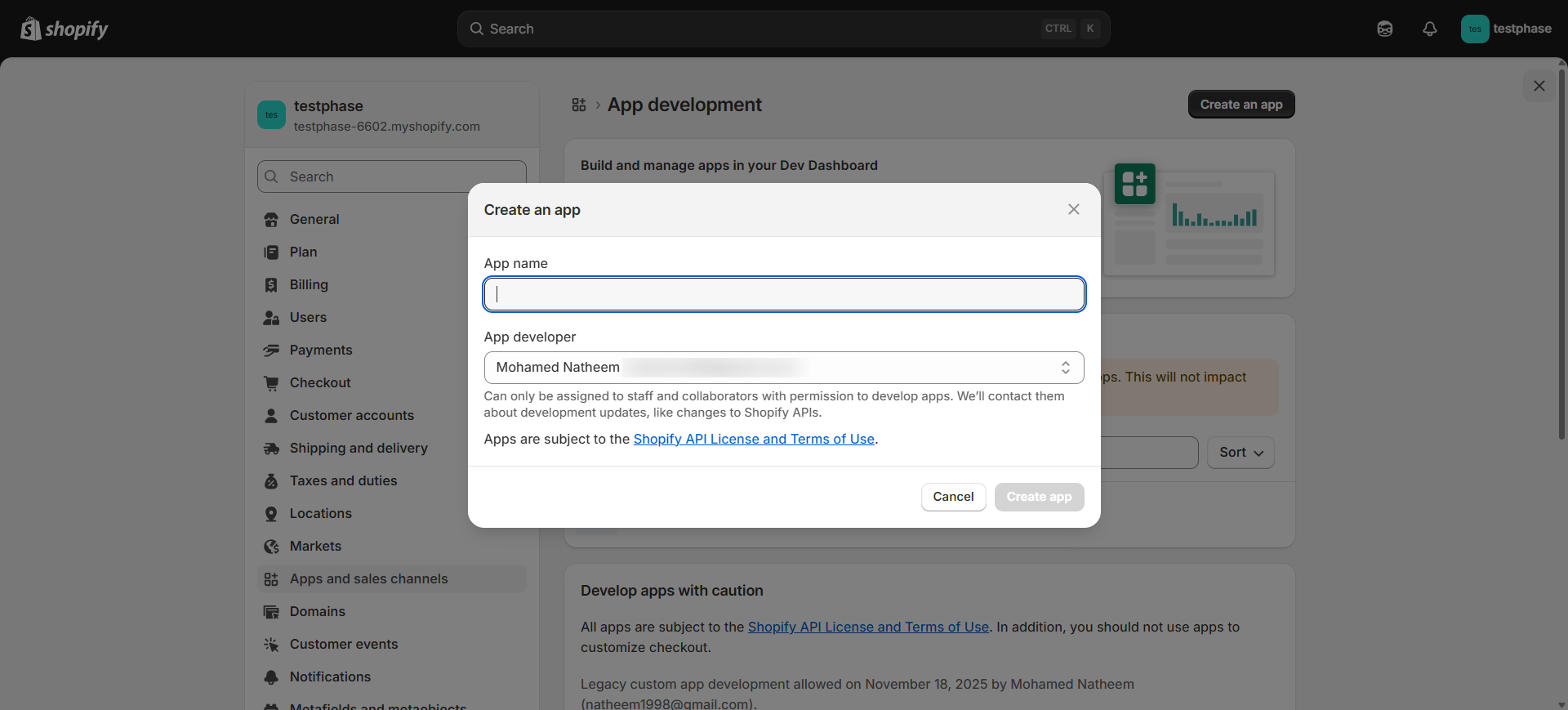Click the Dev Dashboard illustration app icon
This screenshot has height=710, width=1568.
[x=1134, y=184]
